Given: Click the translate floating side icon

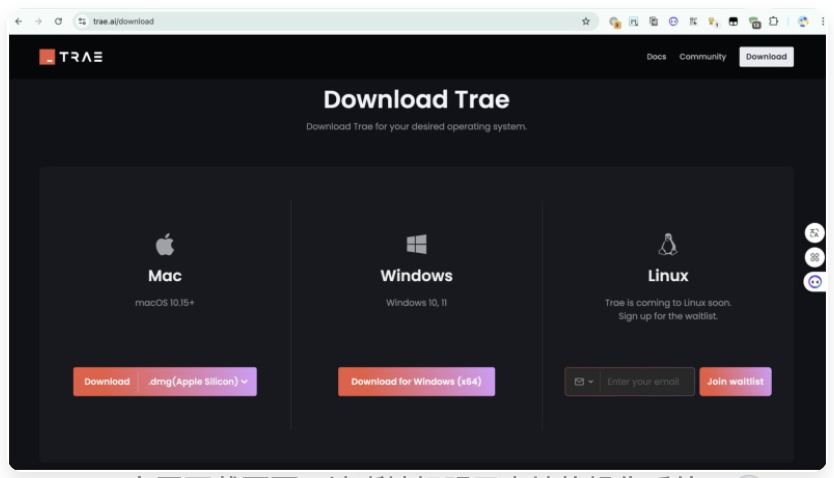Looking at the screenshot, I should click(814, 233).
